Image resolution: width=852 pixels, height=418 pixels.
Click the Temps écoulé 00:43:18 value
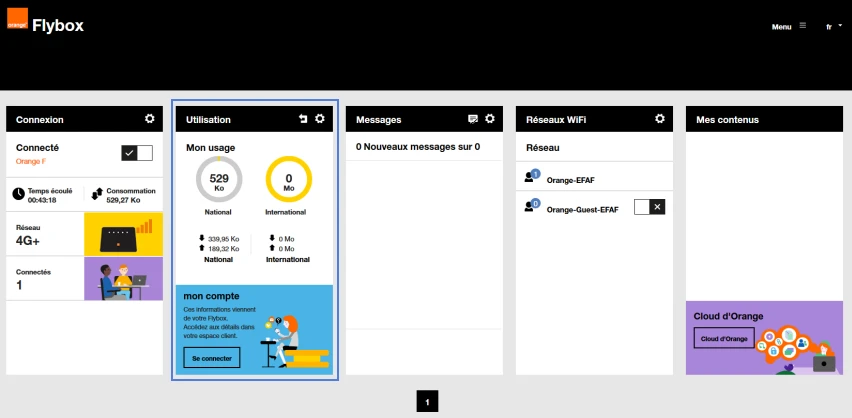(x=42, y=200)
